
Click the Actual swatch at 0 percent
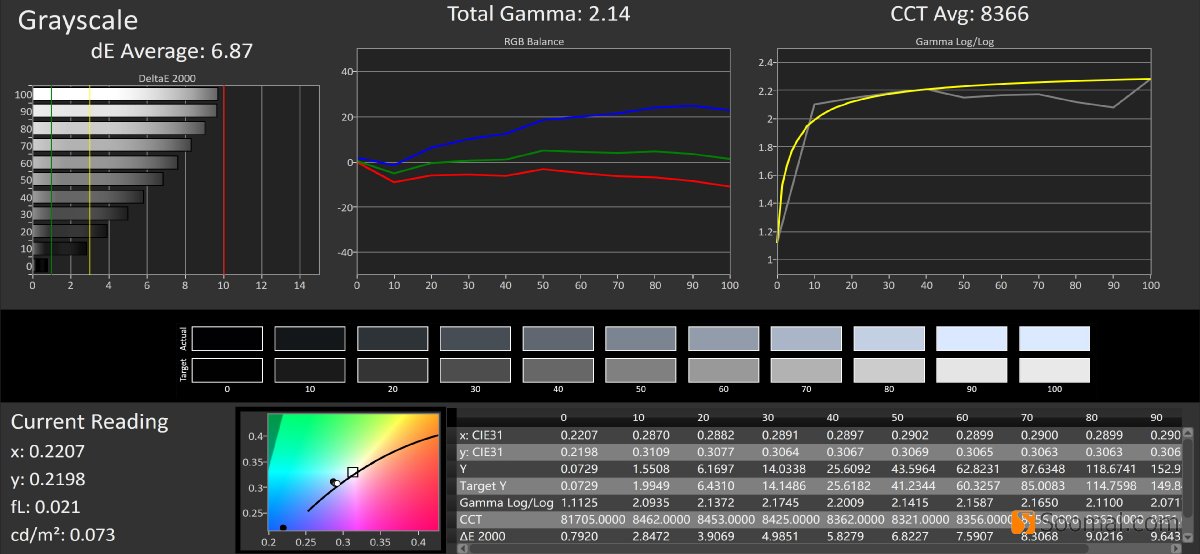point(227,338)
